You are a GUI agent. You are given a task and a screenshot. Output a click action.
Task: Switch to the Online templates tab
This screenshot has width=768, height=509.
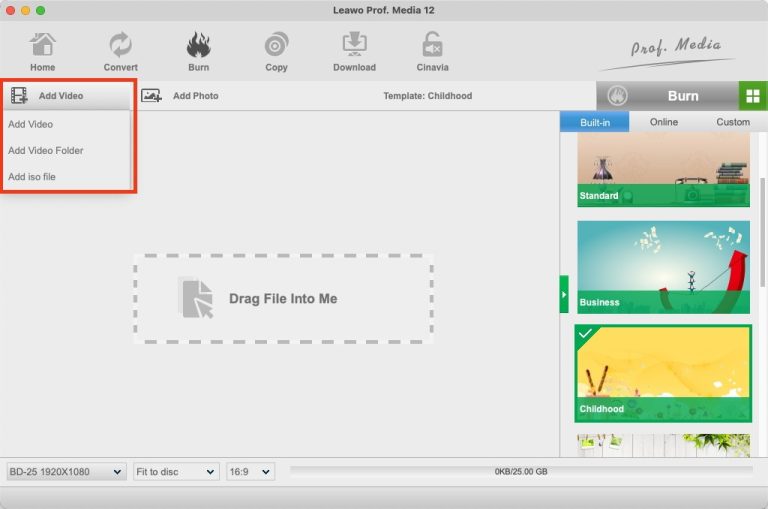point(663,122)
